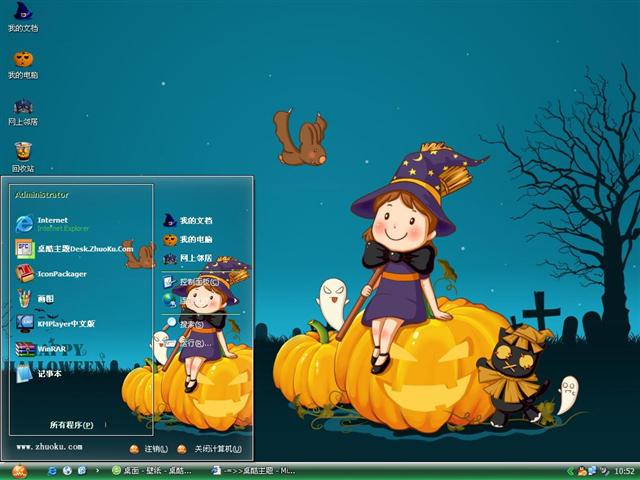Launch KMPlayer中文版 from start menu
Viewport: 640px width, 480px height.
[x=56, y=324]
